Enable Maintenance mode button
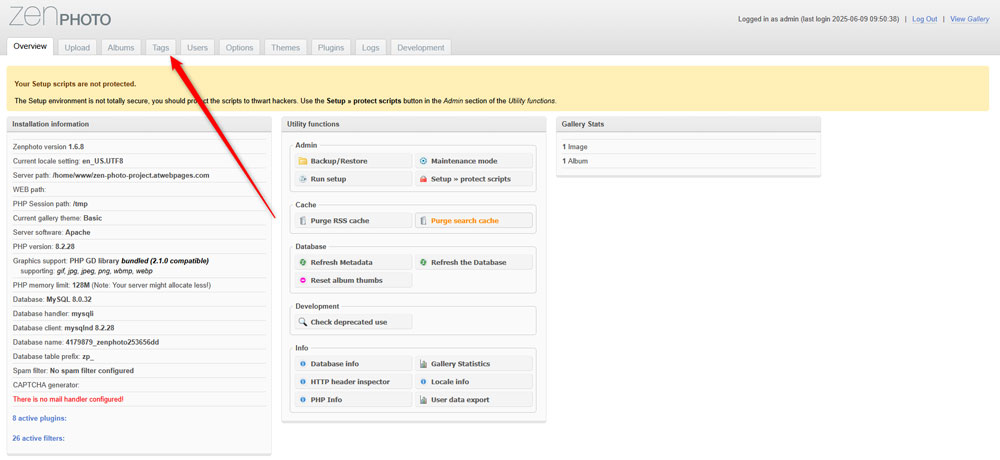The height and width of the screenshot is (460, 1000). pyautogui.click(x=474, y=161)
